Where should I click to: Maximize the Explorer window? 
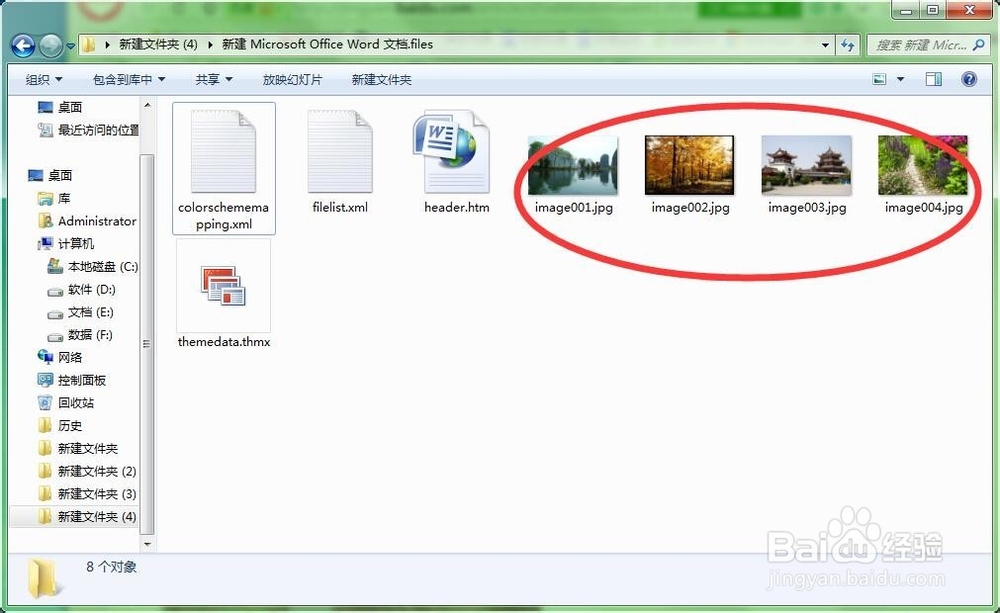point(933,10)
